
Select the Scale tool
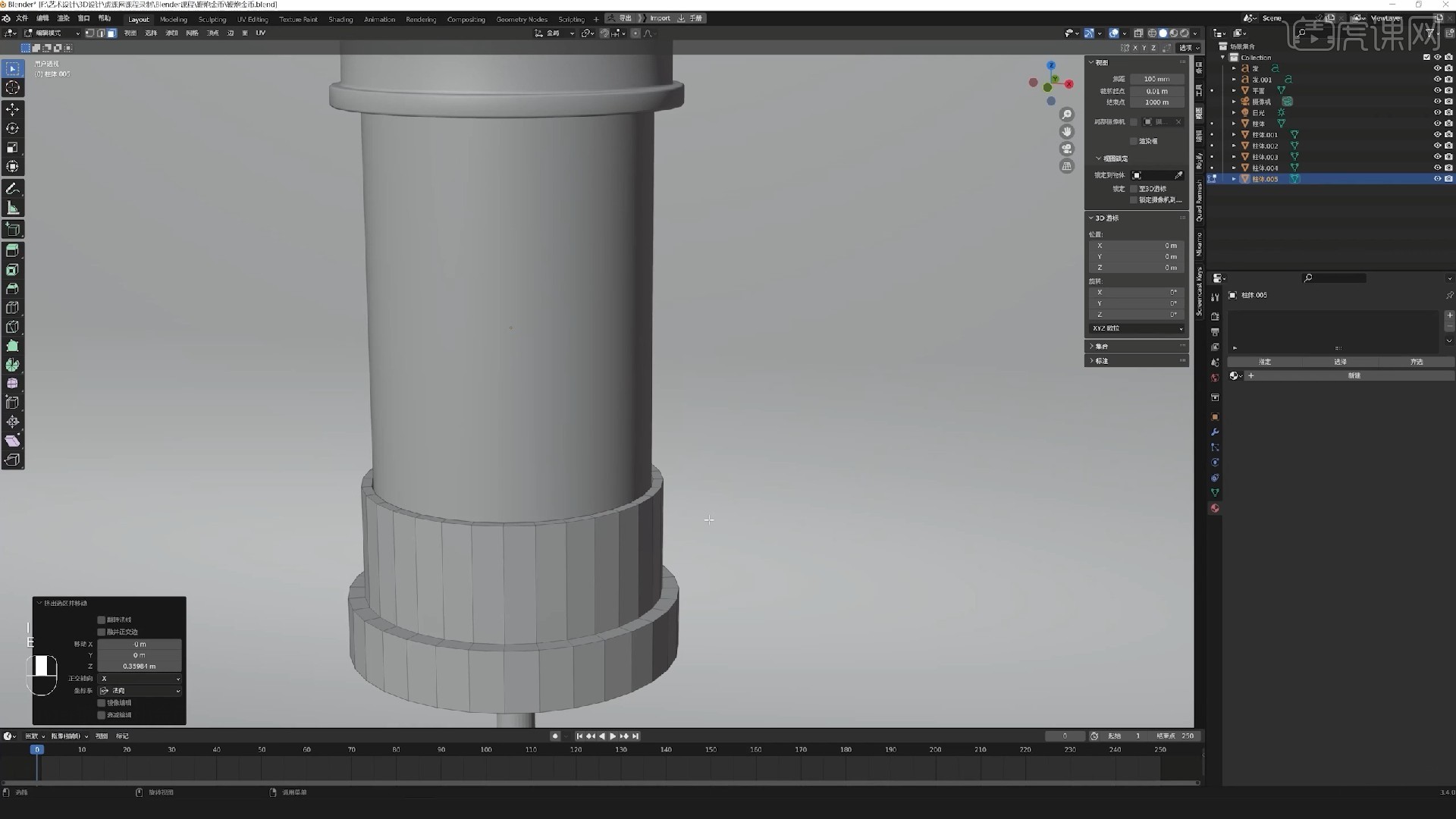point(13,148)
